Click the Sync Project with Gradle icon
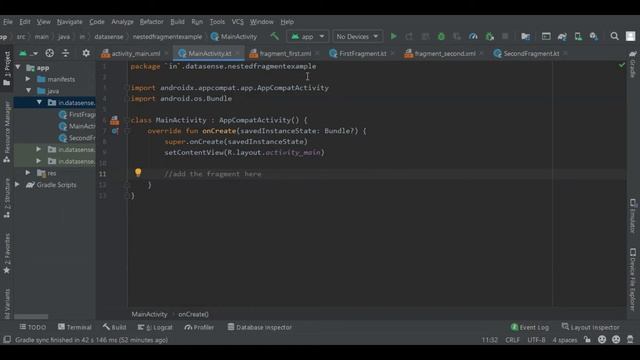 (x=562, y=36)
